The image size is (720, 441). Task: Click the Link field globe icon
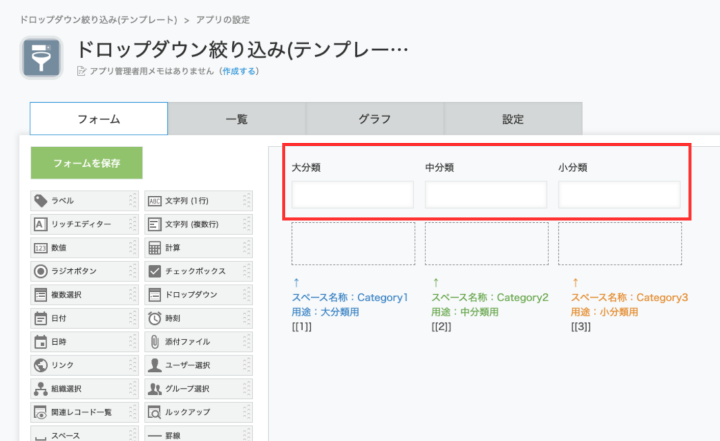tap(41, 365)
